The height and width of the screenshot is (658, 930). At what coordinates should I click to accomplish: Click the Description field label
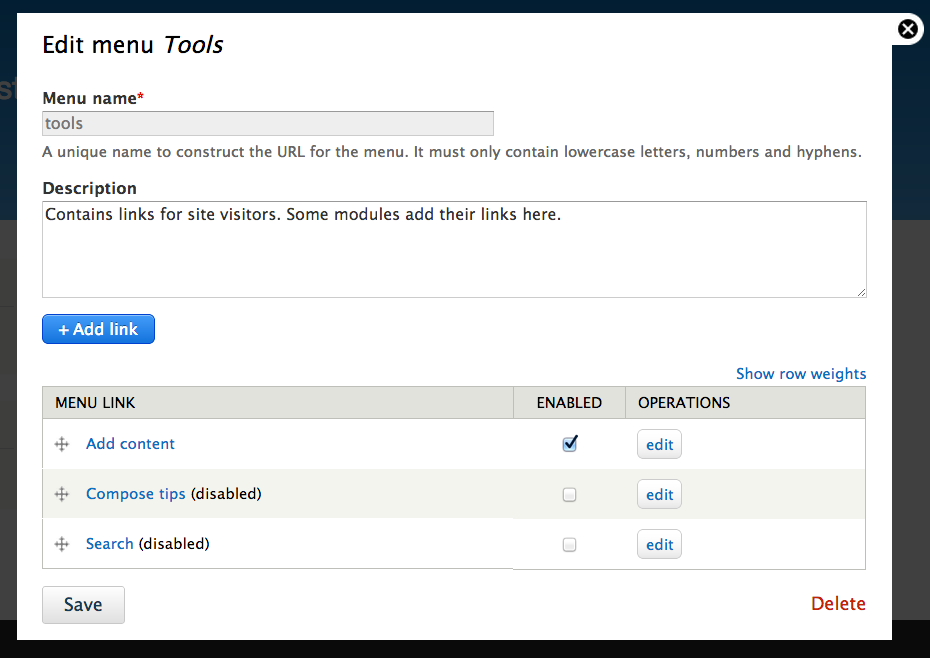tap(90, 188)
